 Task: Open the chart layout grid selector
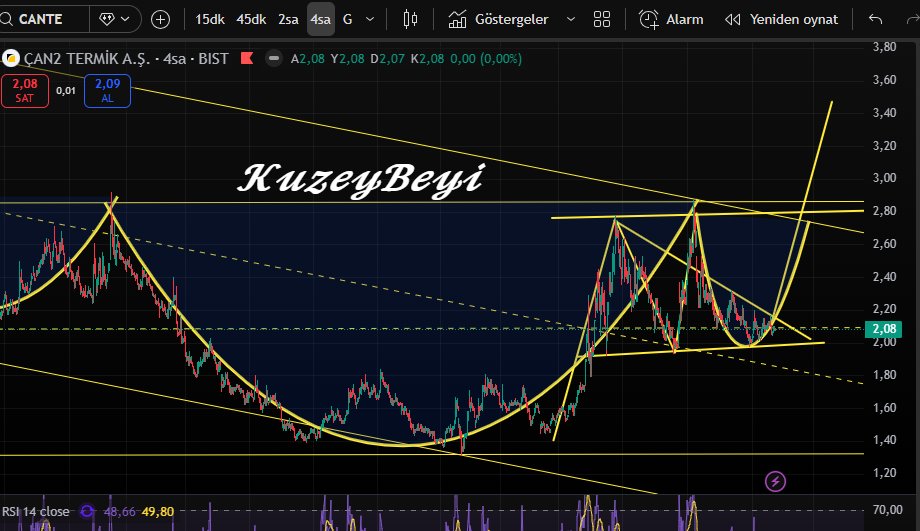602,19
